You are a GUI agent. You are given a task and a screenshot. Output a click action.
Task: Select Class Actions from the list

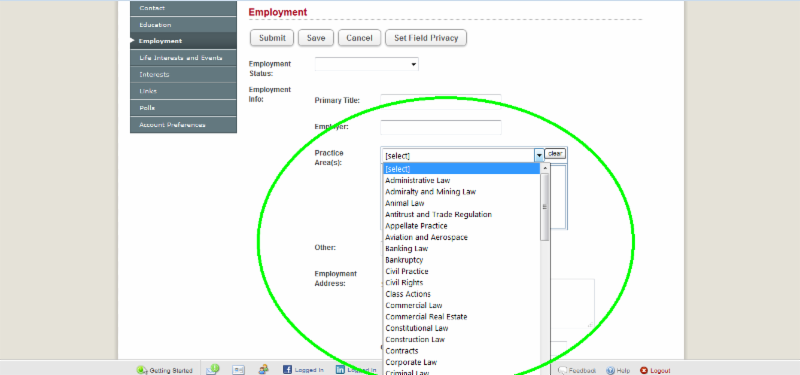461,294
